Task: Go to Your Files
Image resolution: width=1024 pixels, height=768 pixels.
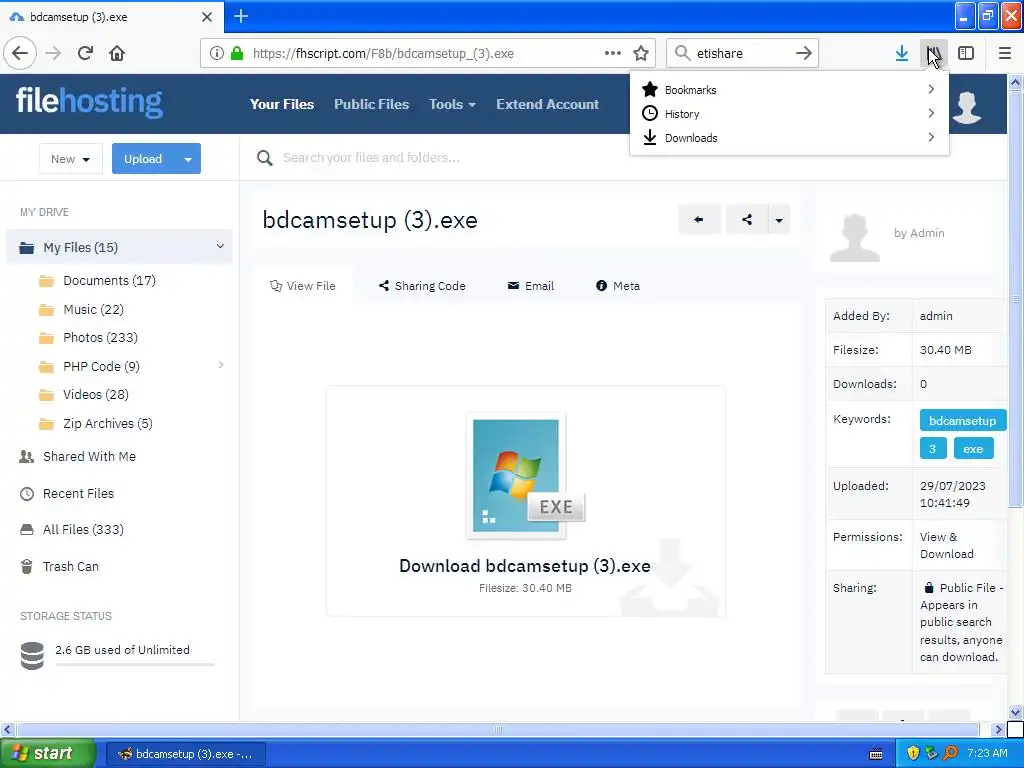Action: click(281, 104)
